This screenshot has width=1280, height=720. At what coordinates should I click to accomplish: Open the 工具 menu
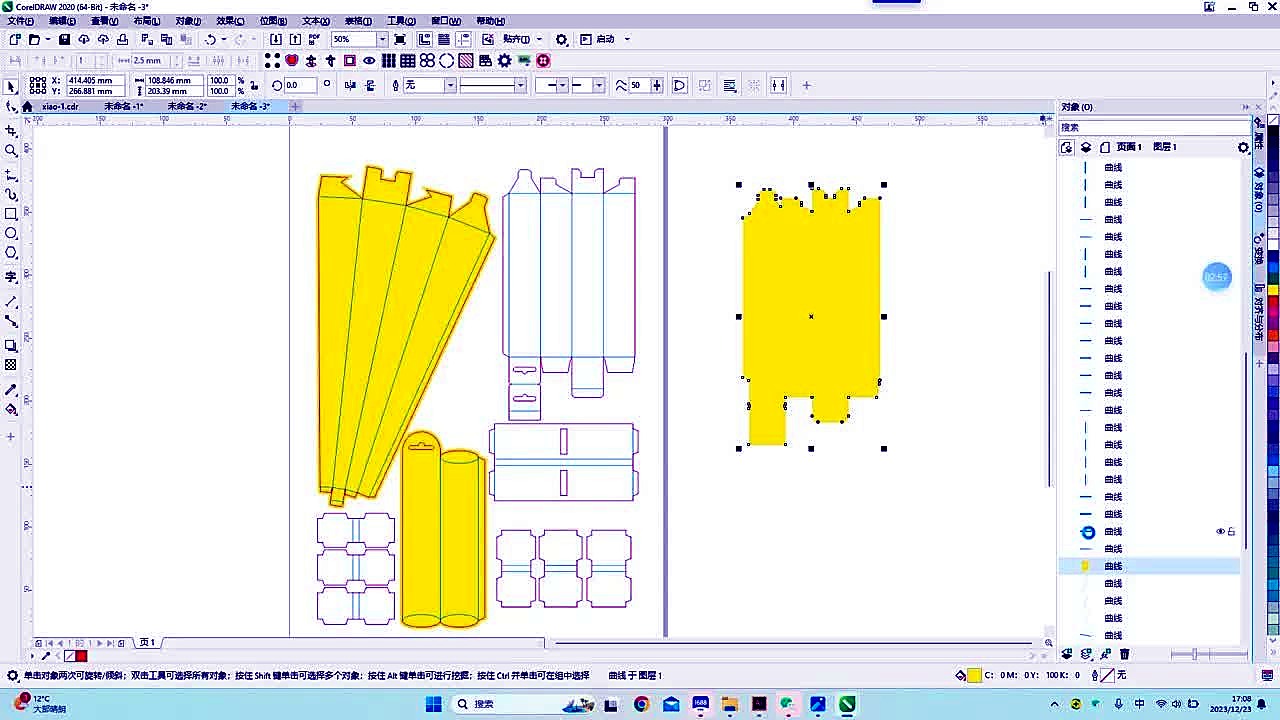coord(401,21)
